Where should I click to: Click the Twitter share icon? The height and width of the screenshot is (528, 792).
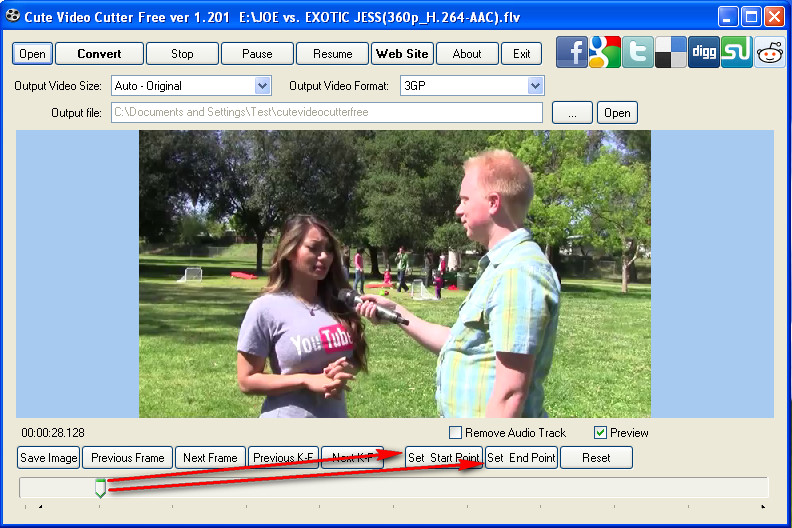tap(638, 52)
